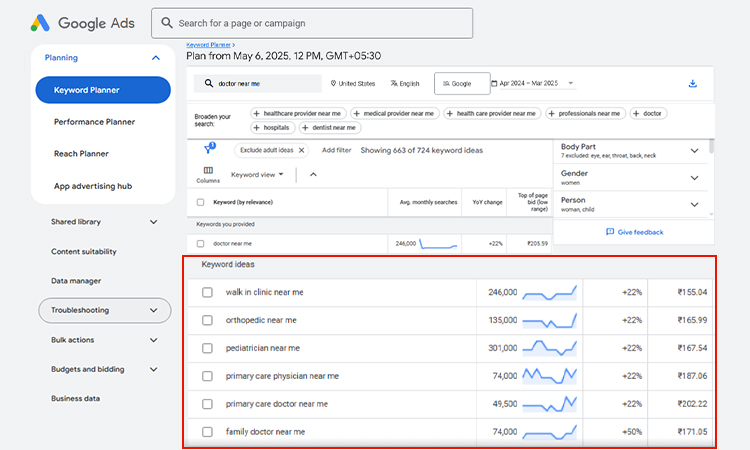Select Keyword Planner in the sidebar
This screenshot has width=750, height=450.
point(103,90)
